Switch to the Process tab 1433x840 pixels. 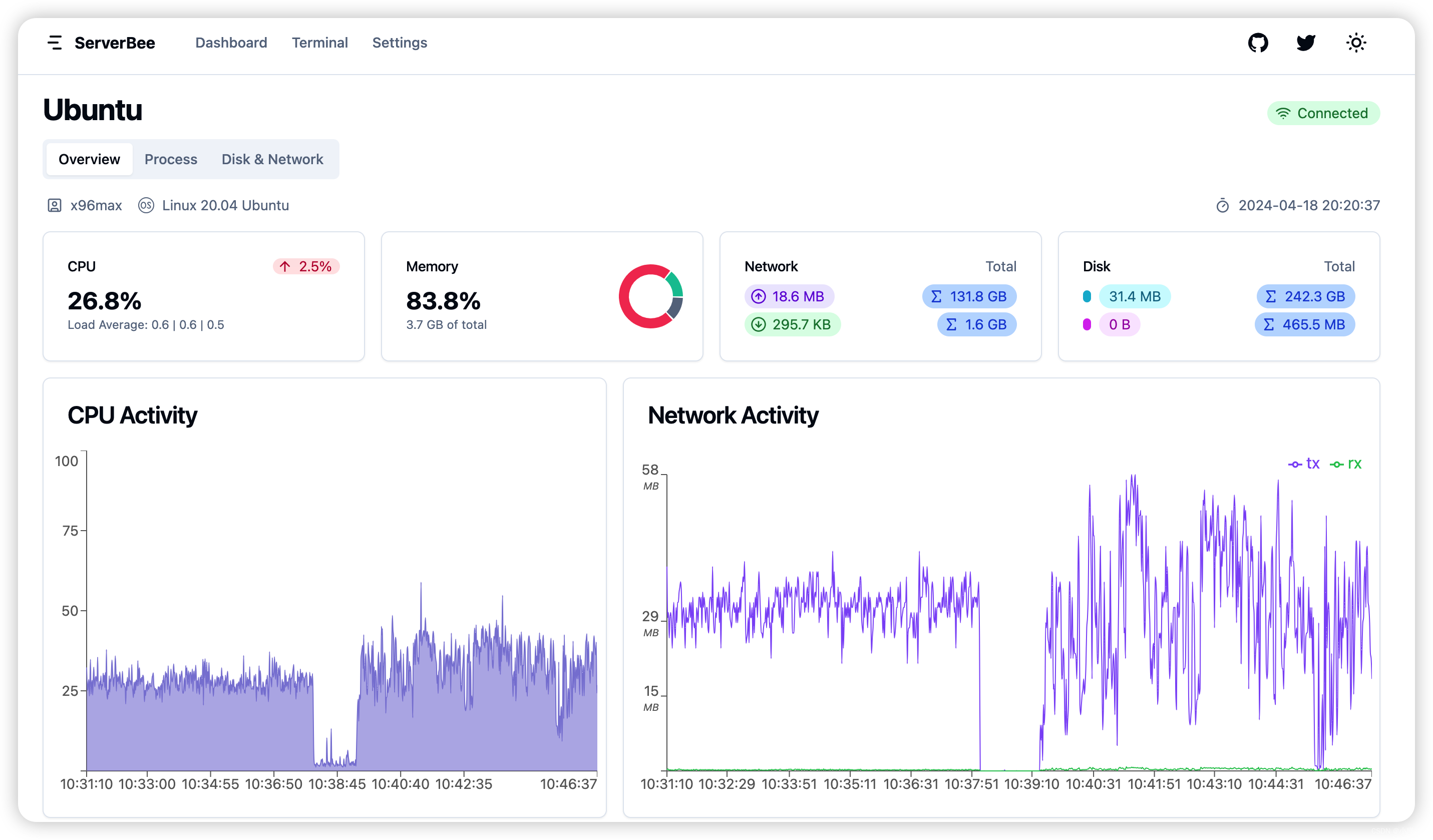point(171,159)
